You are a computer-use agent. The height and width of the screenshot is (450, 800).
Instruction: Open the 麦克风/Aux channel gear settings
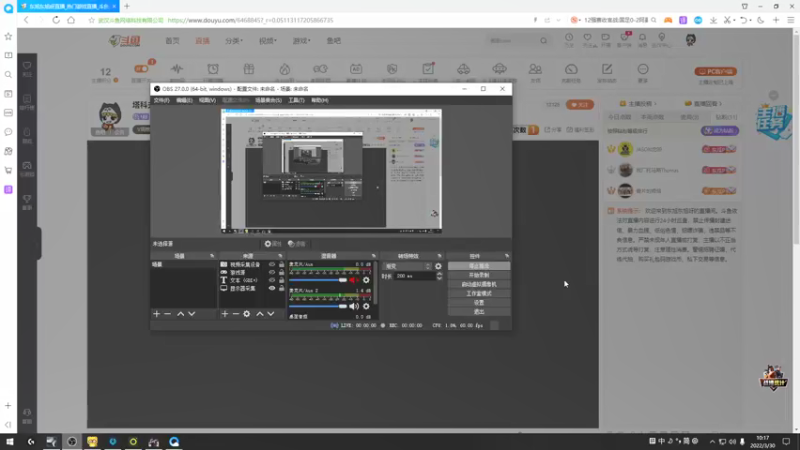(366, 280)
